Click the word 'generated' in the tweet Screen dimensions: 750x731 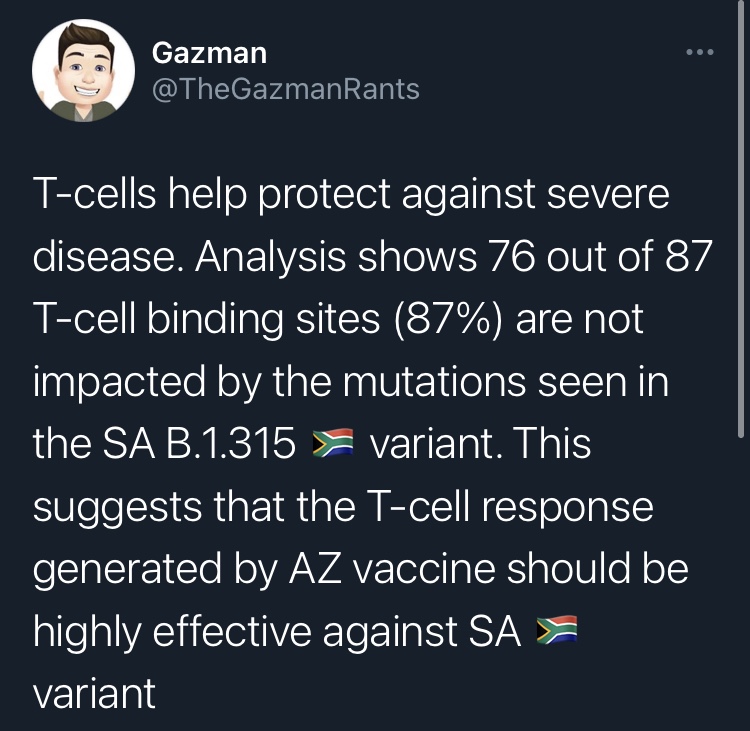point(127,569)
